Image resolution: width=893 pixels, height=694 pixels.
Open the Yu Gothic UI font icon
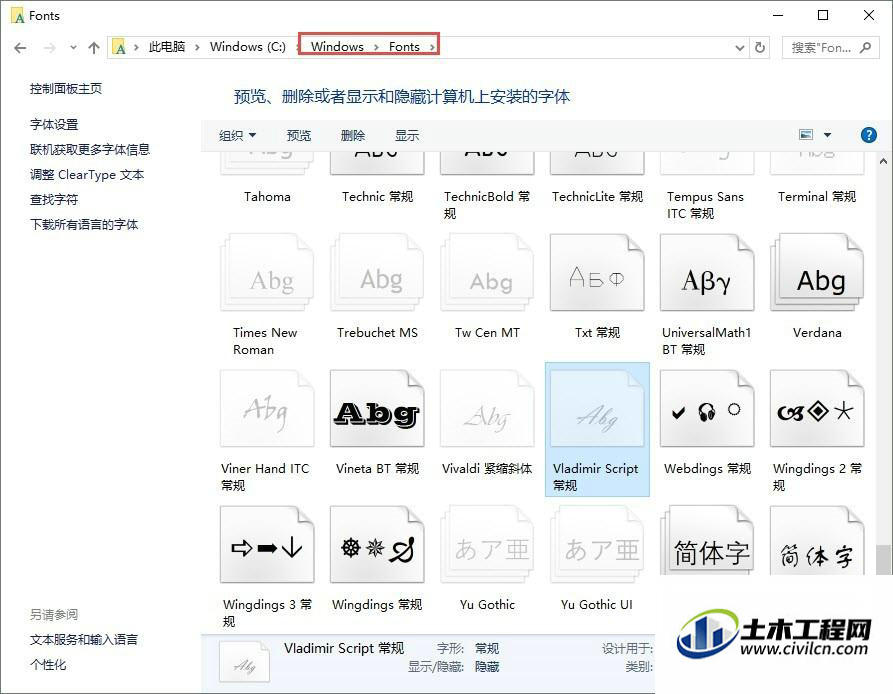tap(597, 544)
